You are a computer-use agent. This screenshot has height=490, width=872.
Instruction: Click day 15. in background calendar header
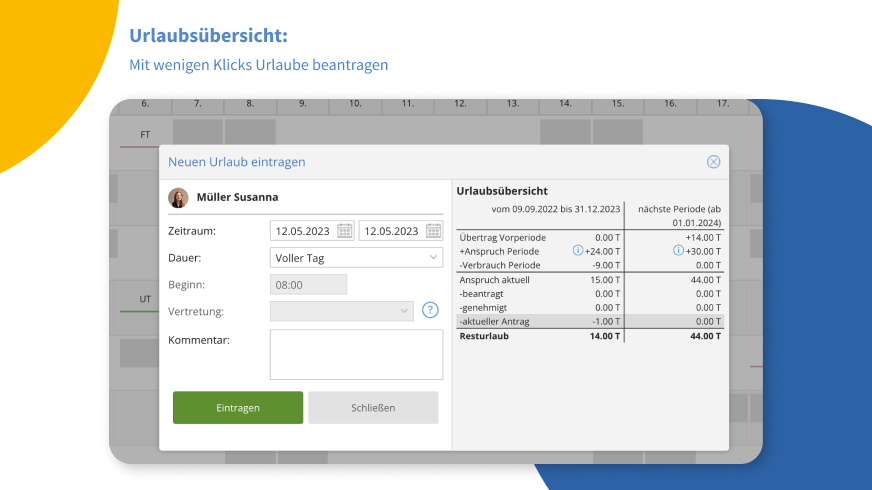(x=618, y=103)
